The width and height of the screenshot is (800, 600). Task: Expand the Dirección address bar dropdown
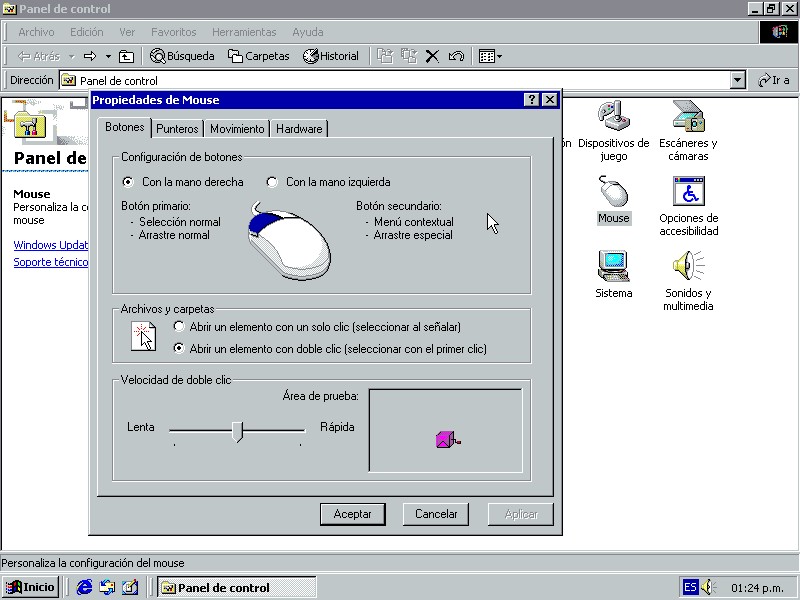point(737,80)
